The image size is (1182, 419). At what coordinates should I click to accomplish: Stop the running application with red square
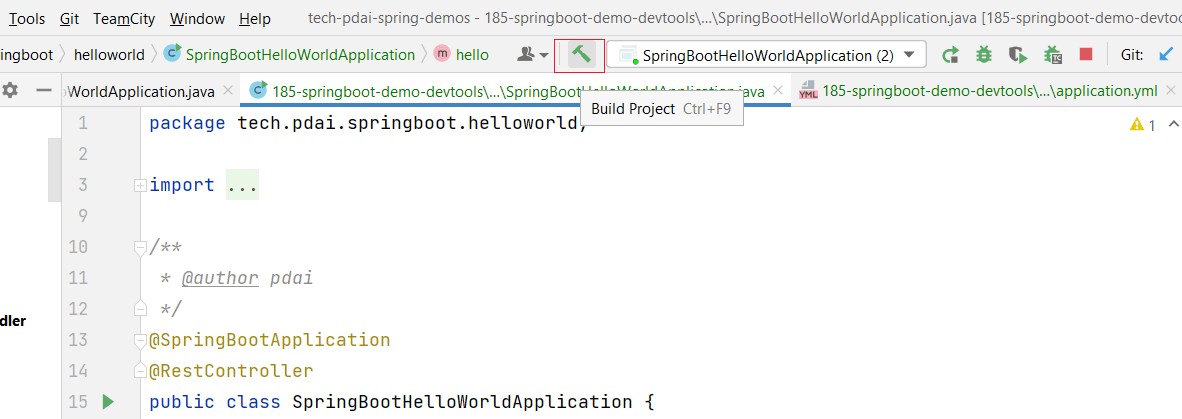point(1085,55)
